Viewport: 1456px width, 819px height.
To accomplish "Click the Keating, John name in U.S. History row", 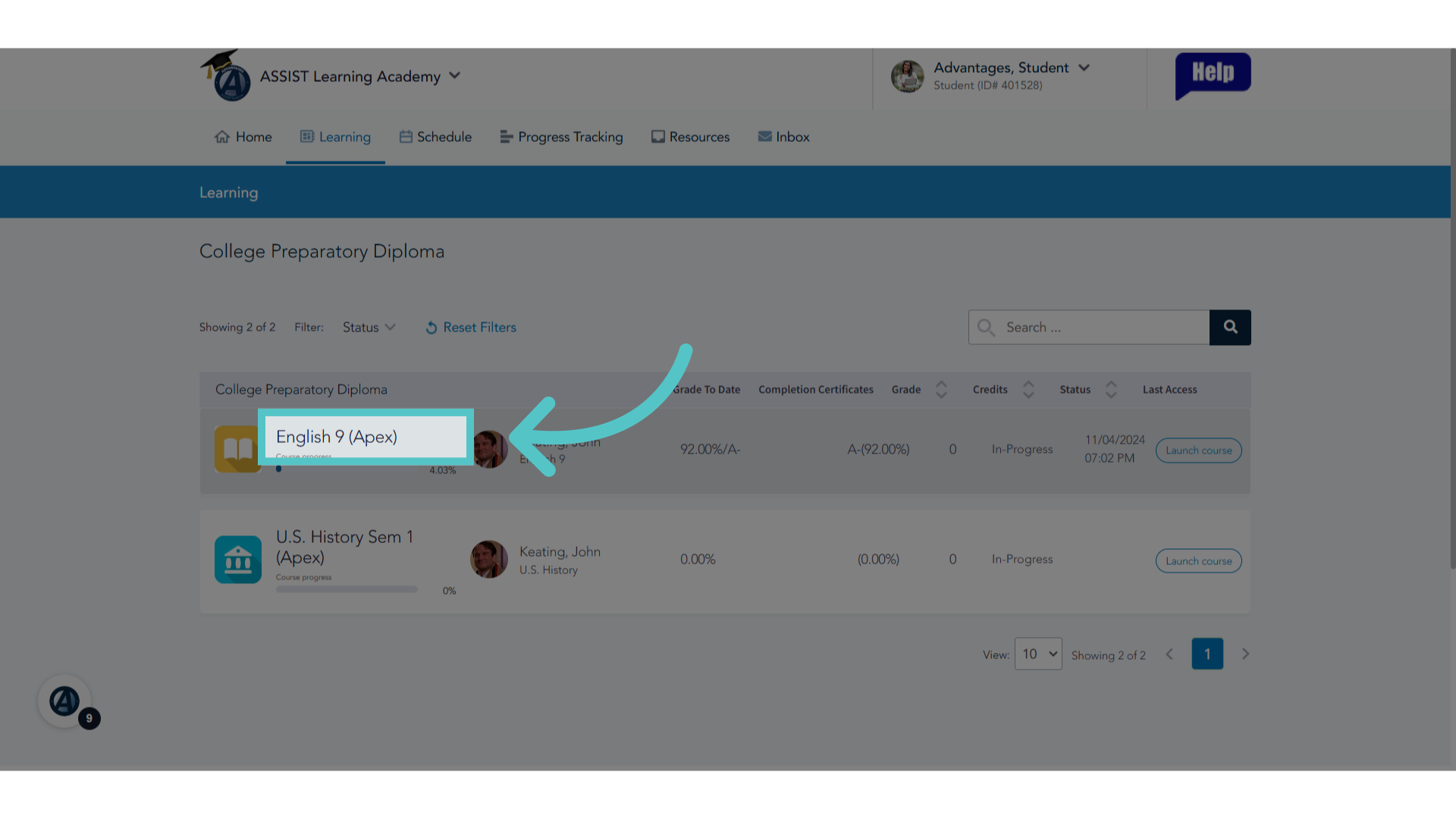I will tap(560, 551).
